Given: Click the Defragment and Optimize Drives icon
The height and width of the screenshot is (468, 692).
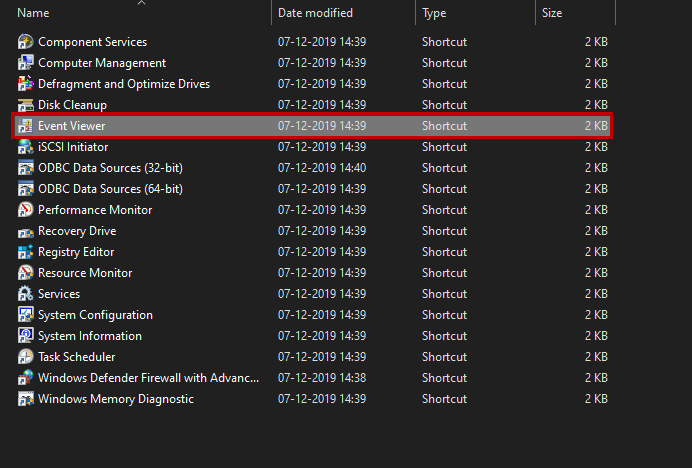Looking at the screenshot, I should point(26,84).
